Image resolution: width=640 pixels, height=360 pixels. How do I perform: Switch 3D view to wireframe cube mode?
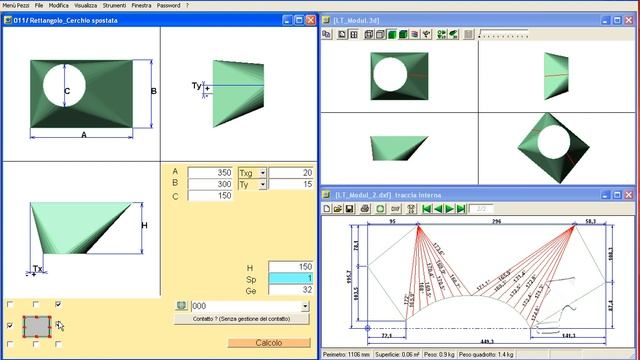(x=369, y=35)
